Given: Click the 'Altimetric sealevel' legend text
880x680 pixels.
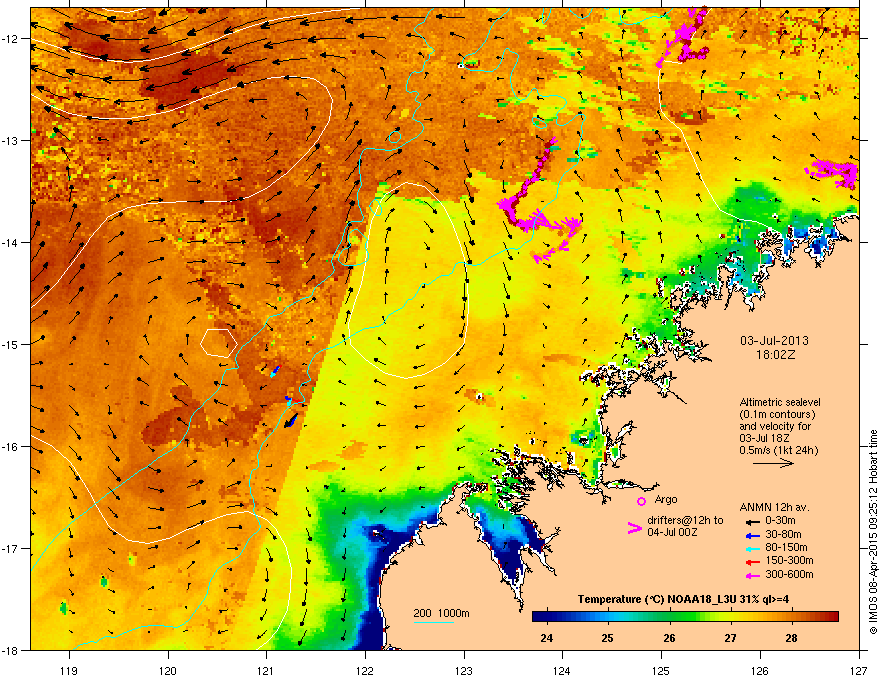Looking at the screenshot, I should click(x=780, y=402).
